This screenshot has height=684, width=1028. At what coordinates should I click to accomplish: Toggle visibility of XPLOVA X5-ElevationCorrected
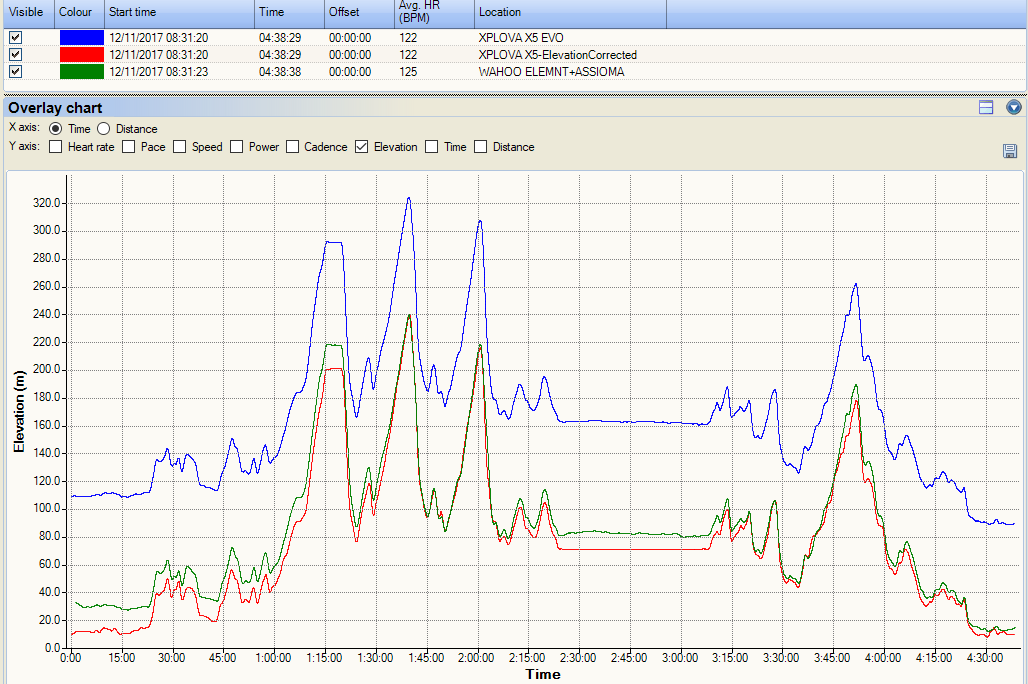(x=13, y=55)
